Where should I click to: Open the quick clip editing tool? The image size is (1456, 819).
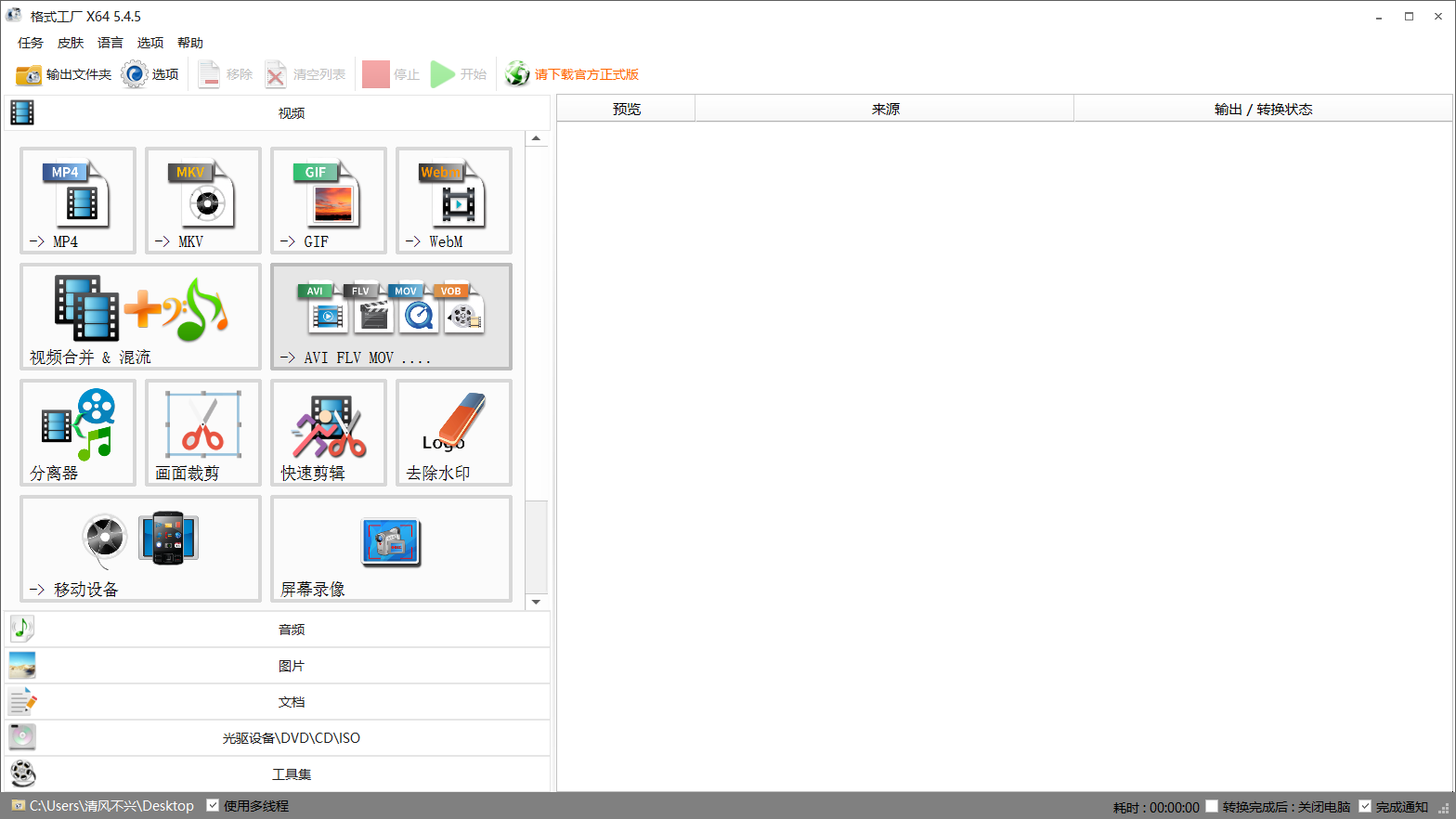[x=328, y=432]
